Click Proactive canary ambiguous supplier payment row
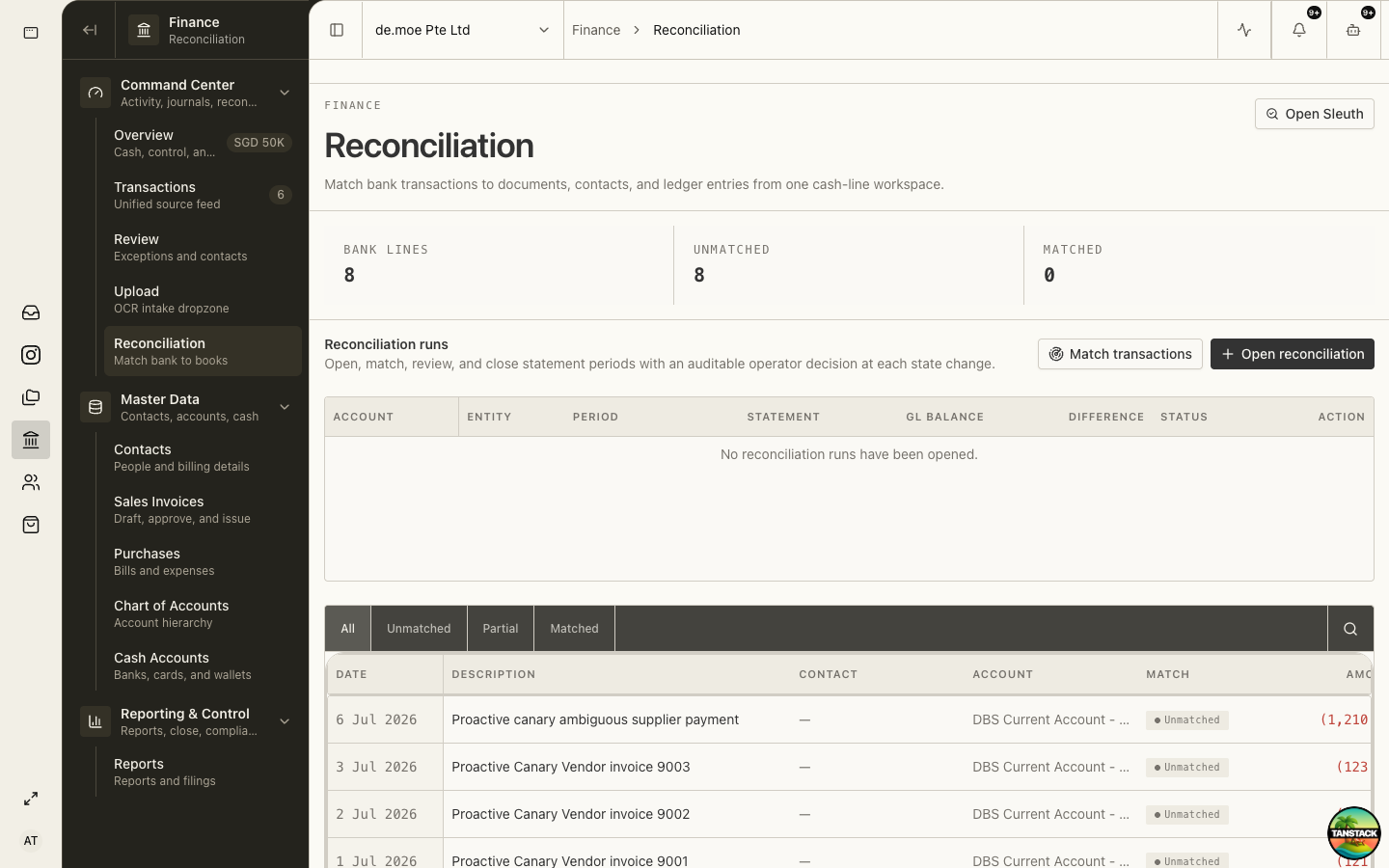1389x868 pixels. [849, 719]
